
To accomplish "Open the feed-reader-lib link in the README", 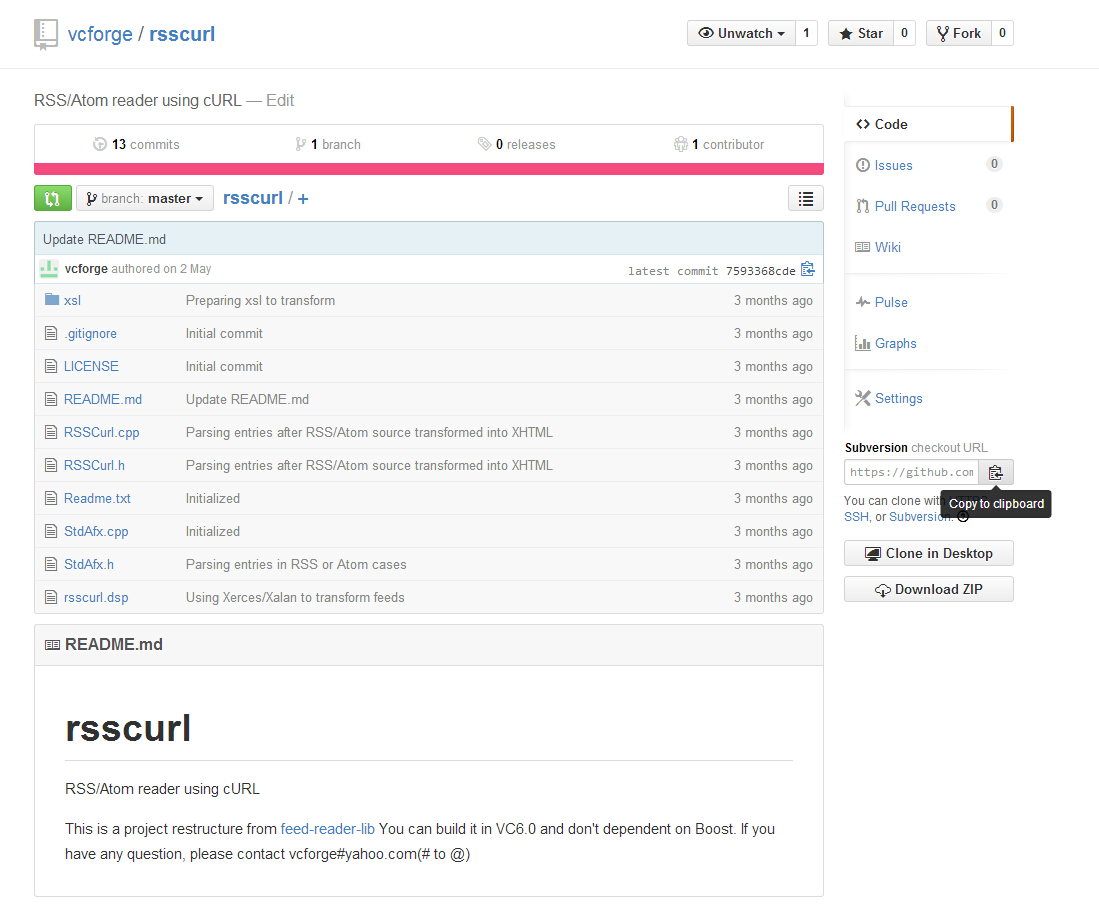I will coord(327,829).
